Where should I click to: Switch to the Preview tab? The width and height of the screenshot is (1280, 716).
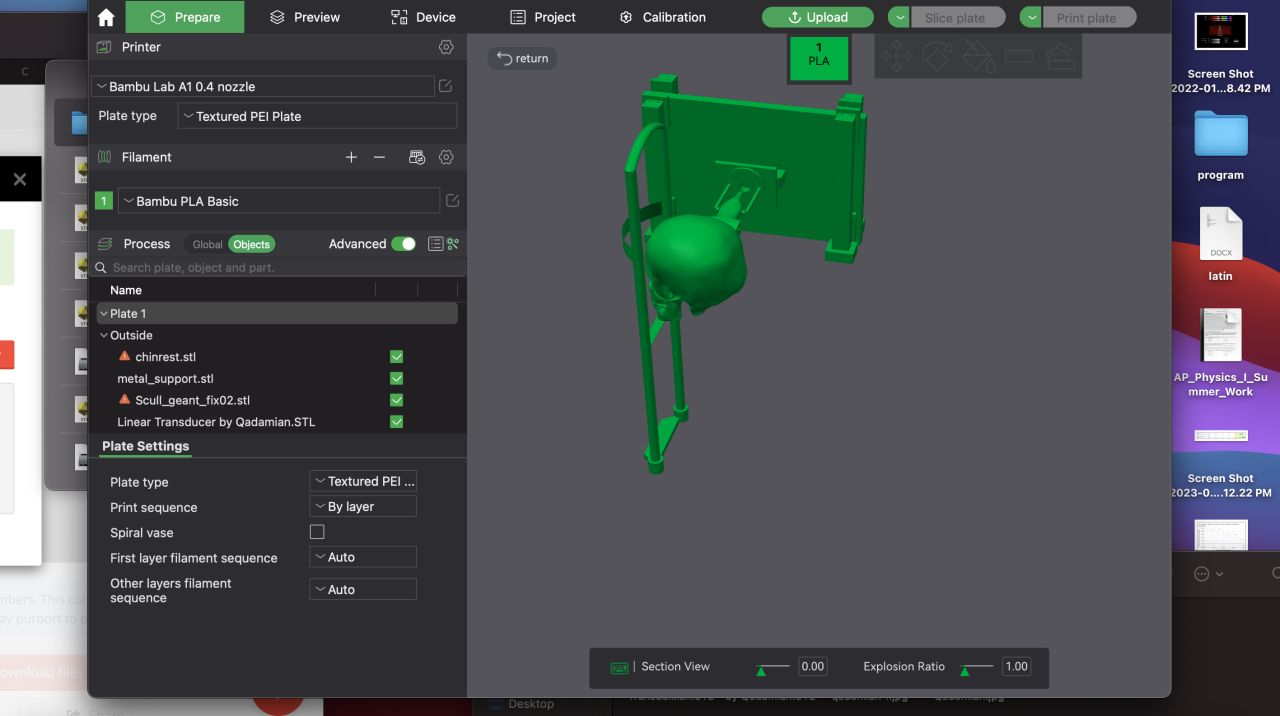[305, 17]
